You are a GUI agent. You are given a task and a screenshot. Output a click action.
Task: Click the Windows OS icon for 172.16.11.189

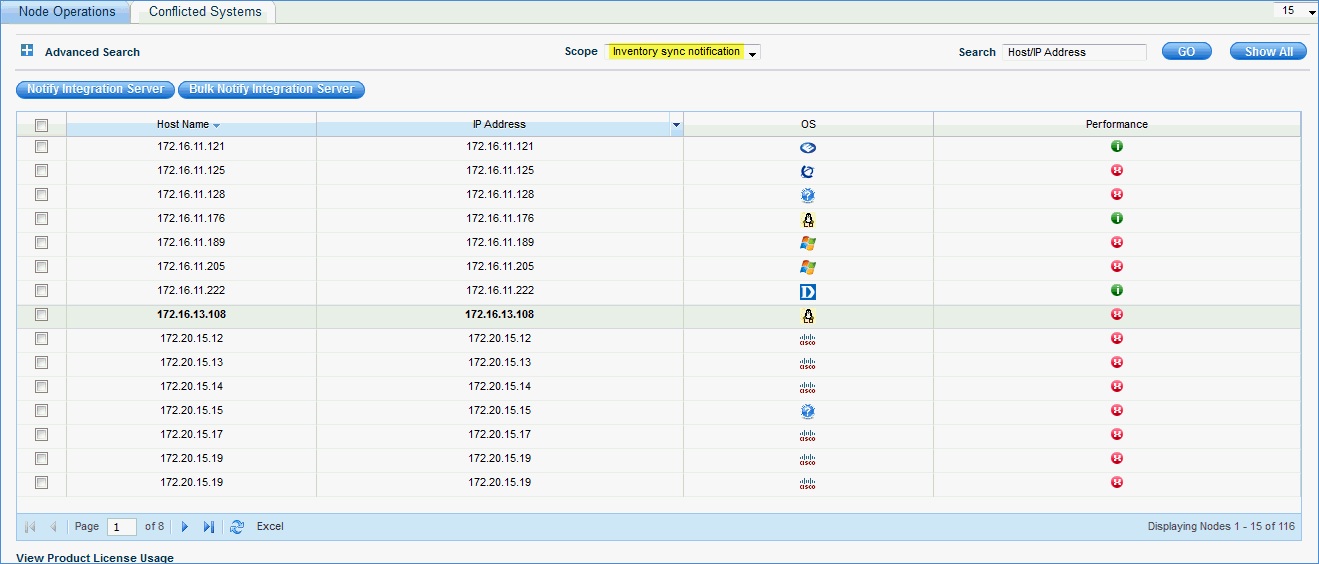tap(808, 243)
